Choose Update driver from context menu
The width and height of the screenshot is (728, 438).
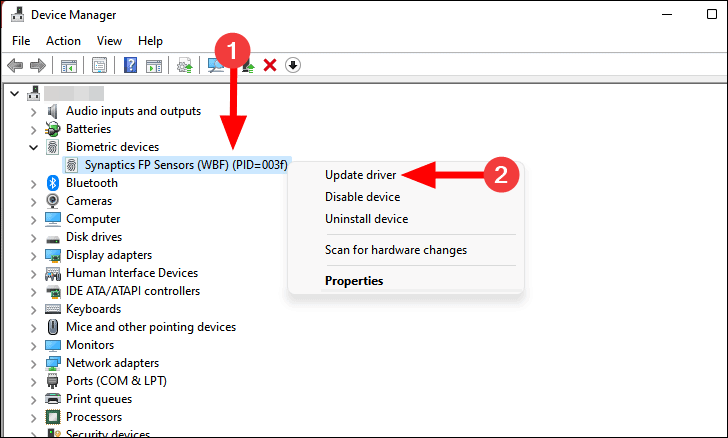[x=360, y=175]
